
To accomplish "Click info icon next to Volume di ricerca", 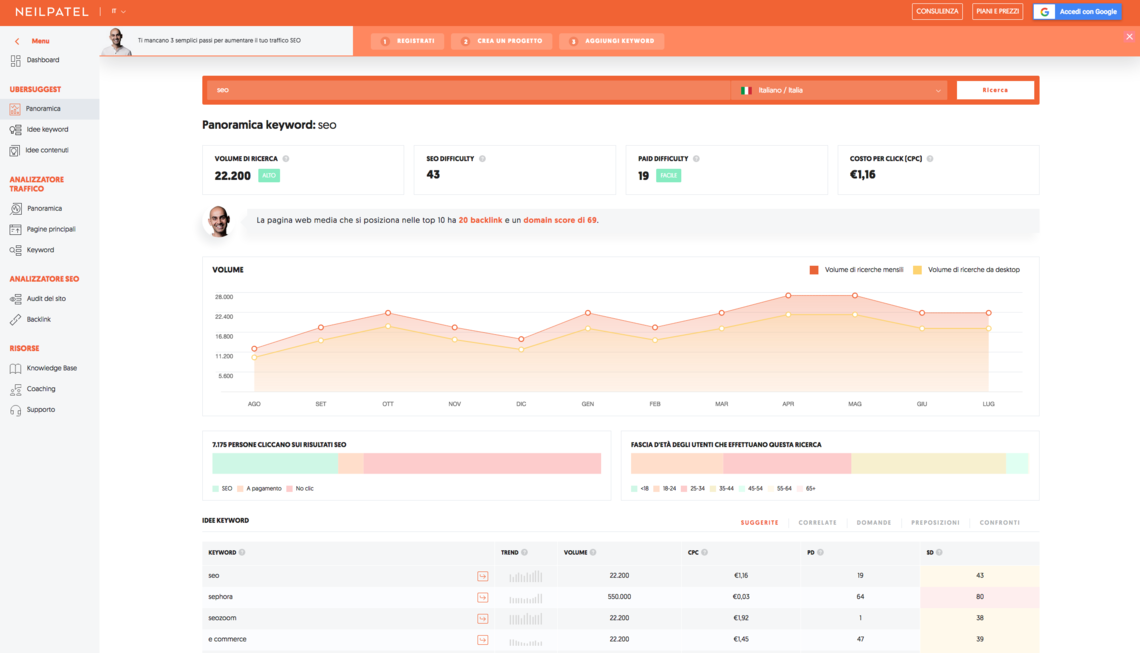I will point(286,159).
